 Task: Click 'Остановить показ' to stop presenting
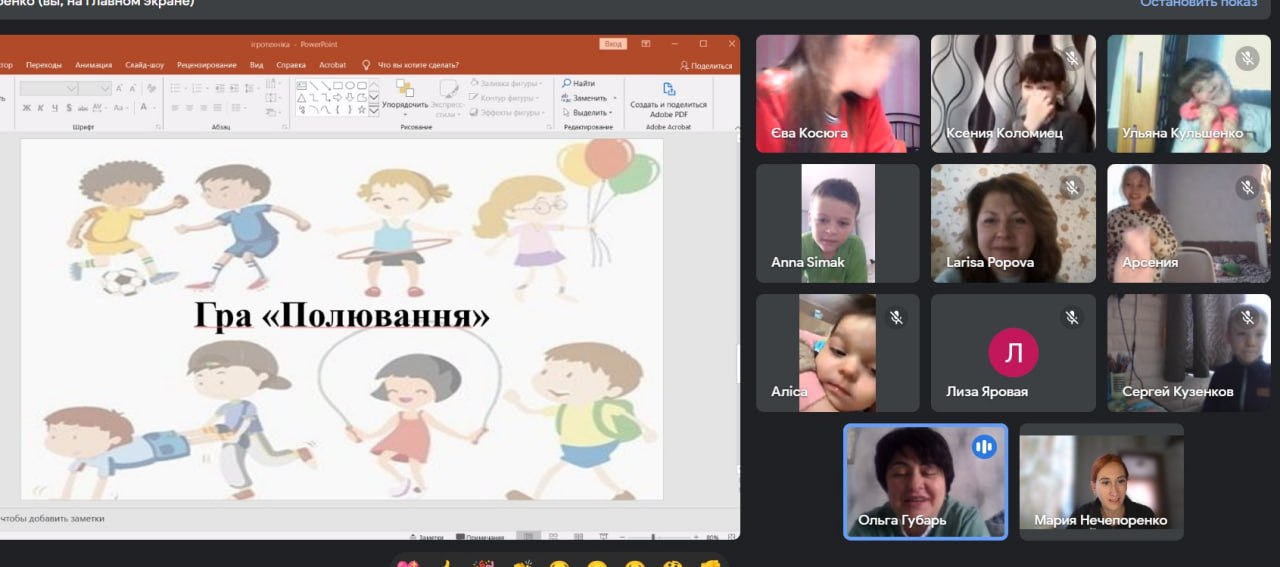click(1198, 4)
